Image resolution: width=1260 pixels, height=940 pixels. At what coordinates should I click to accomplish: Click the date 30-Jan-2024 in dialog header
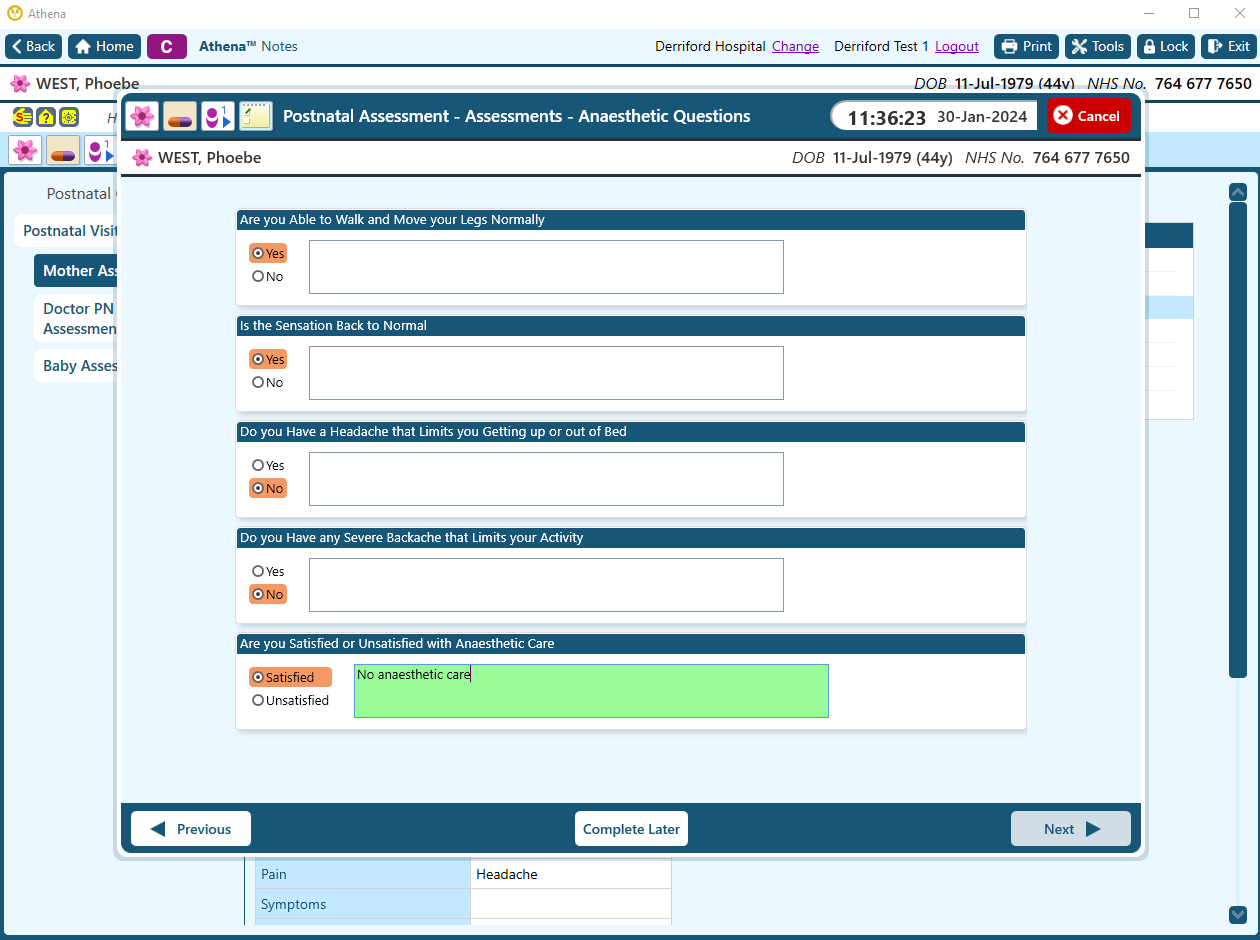point(982,117)
